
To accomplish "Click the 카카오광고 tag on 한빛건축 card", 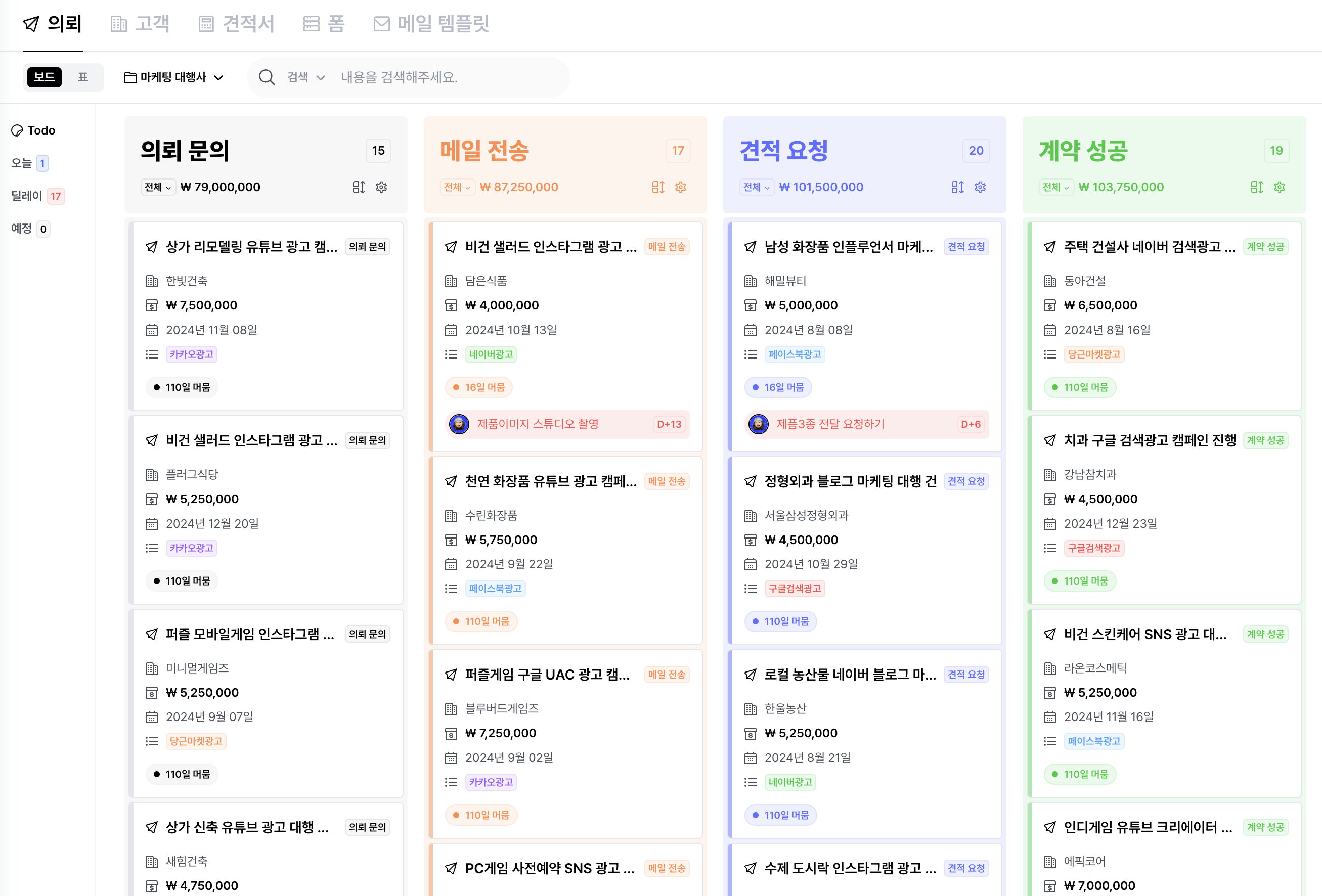I will point(192,354).
